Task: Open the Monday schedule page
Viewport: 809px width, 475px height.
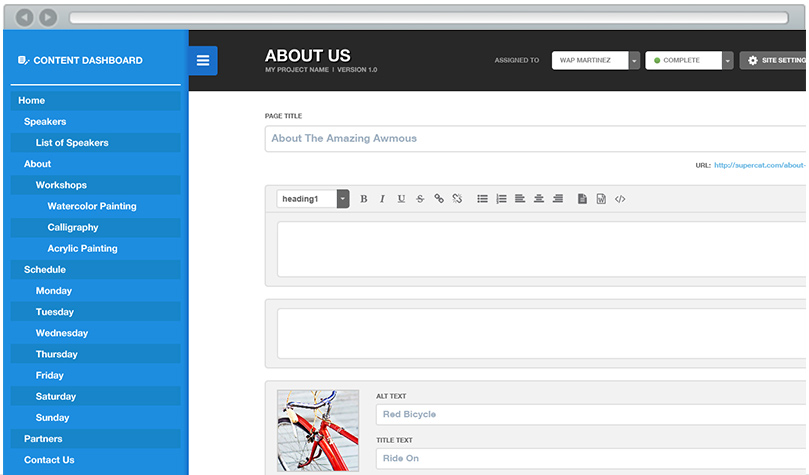Action: point(95,291)
